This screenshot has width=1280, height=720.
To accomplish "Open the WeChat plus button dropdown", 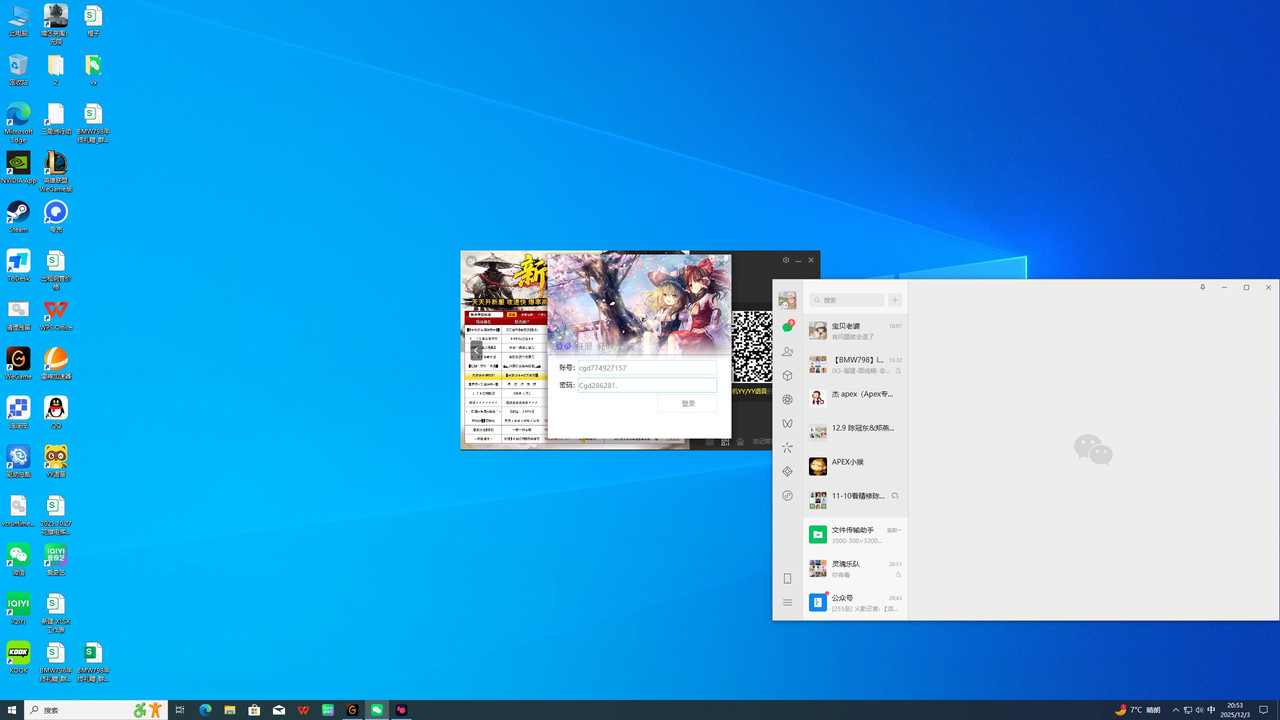I will [x=895, y=300].
